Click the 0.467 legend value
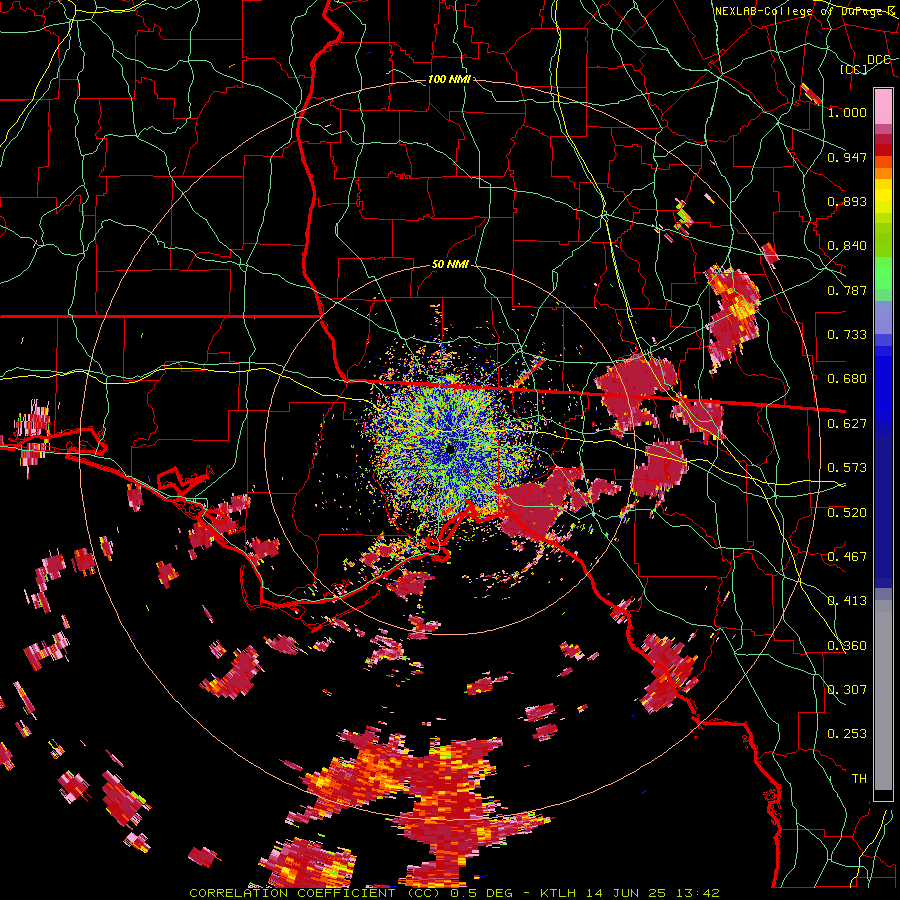The width and height of the screenshot is (900, 900). pos(847,557)
